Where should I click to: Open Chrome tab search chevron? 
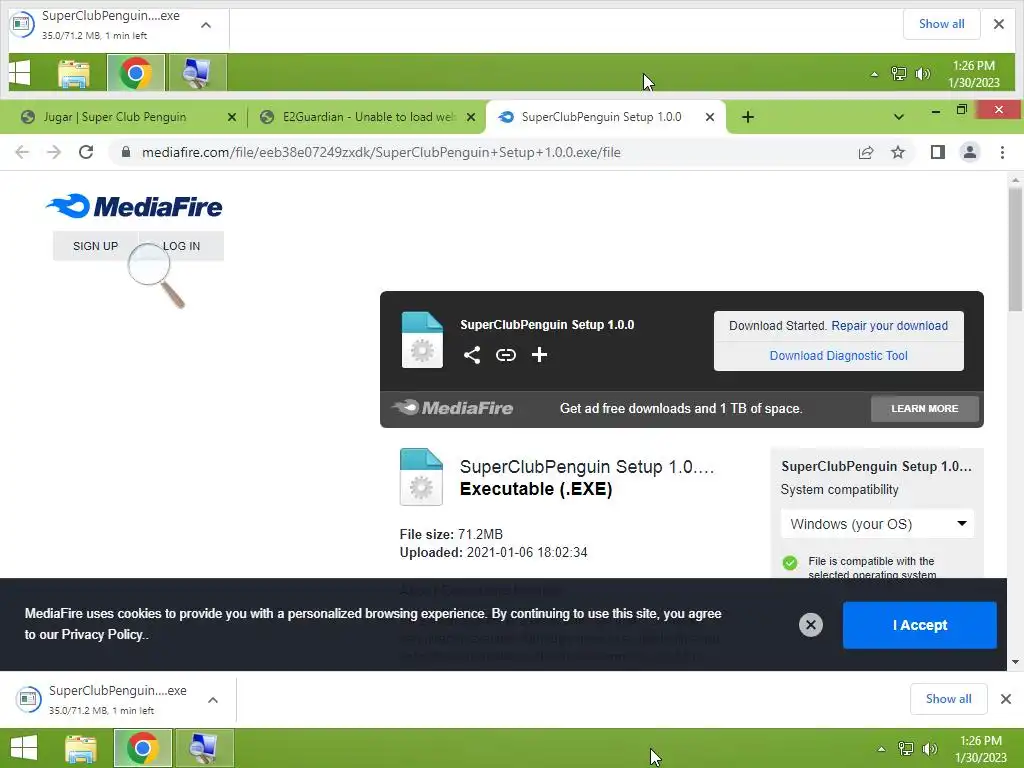point(899,117)
